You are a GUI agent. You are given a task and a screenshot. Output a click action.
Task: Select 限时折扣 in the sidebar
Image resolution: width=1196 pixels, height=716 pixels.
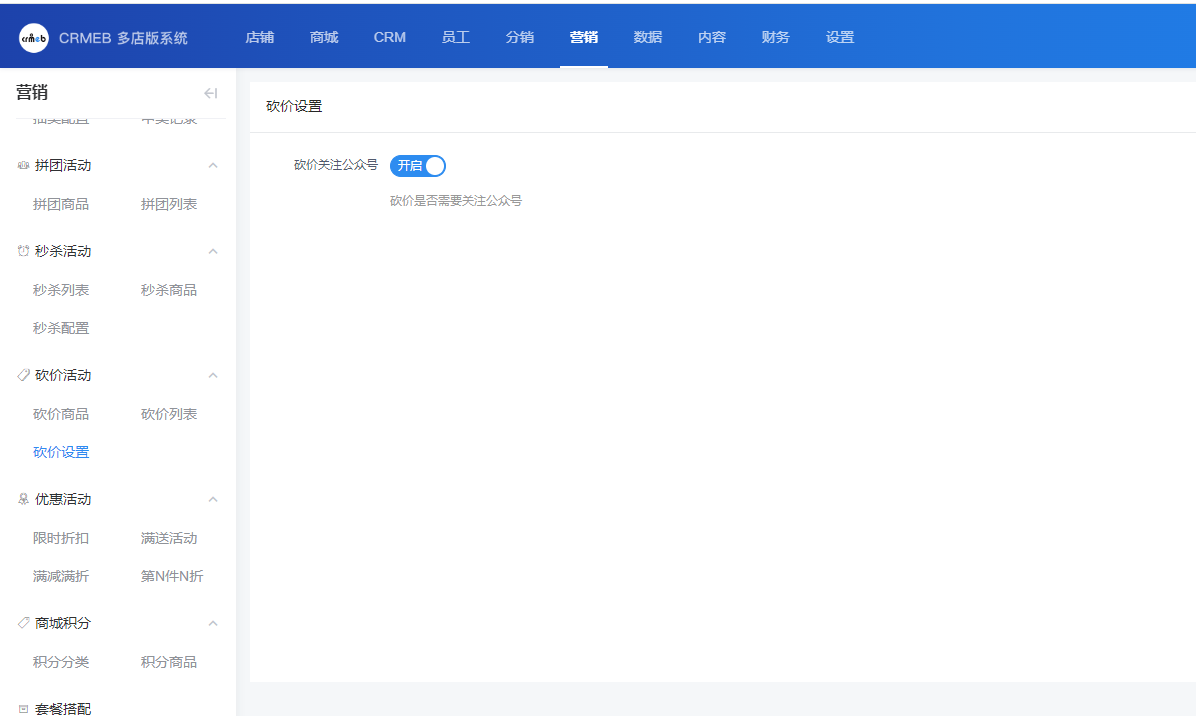pos(61,538)
